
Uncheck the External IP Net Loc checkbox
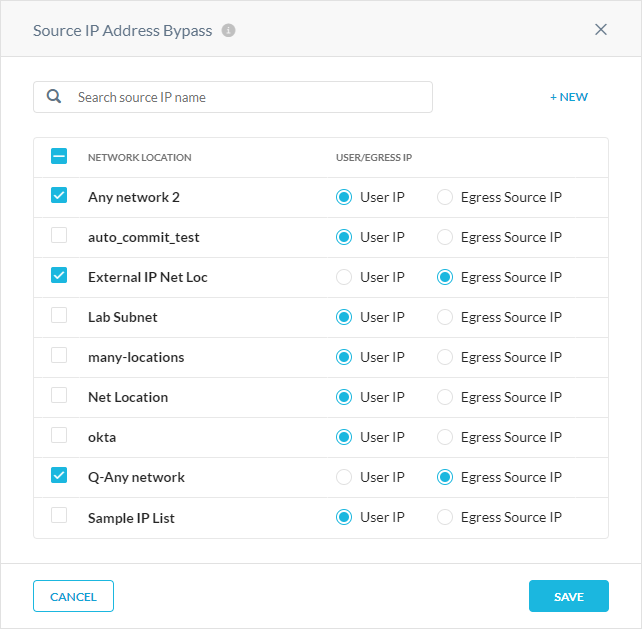click(59, 276)
